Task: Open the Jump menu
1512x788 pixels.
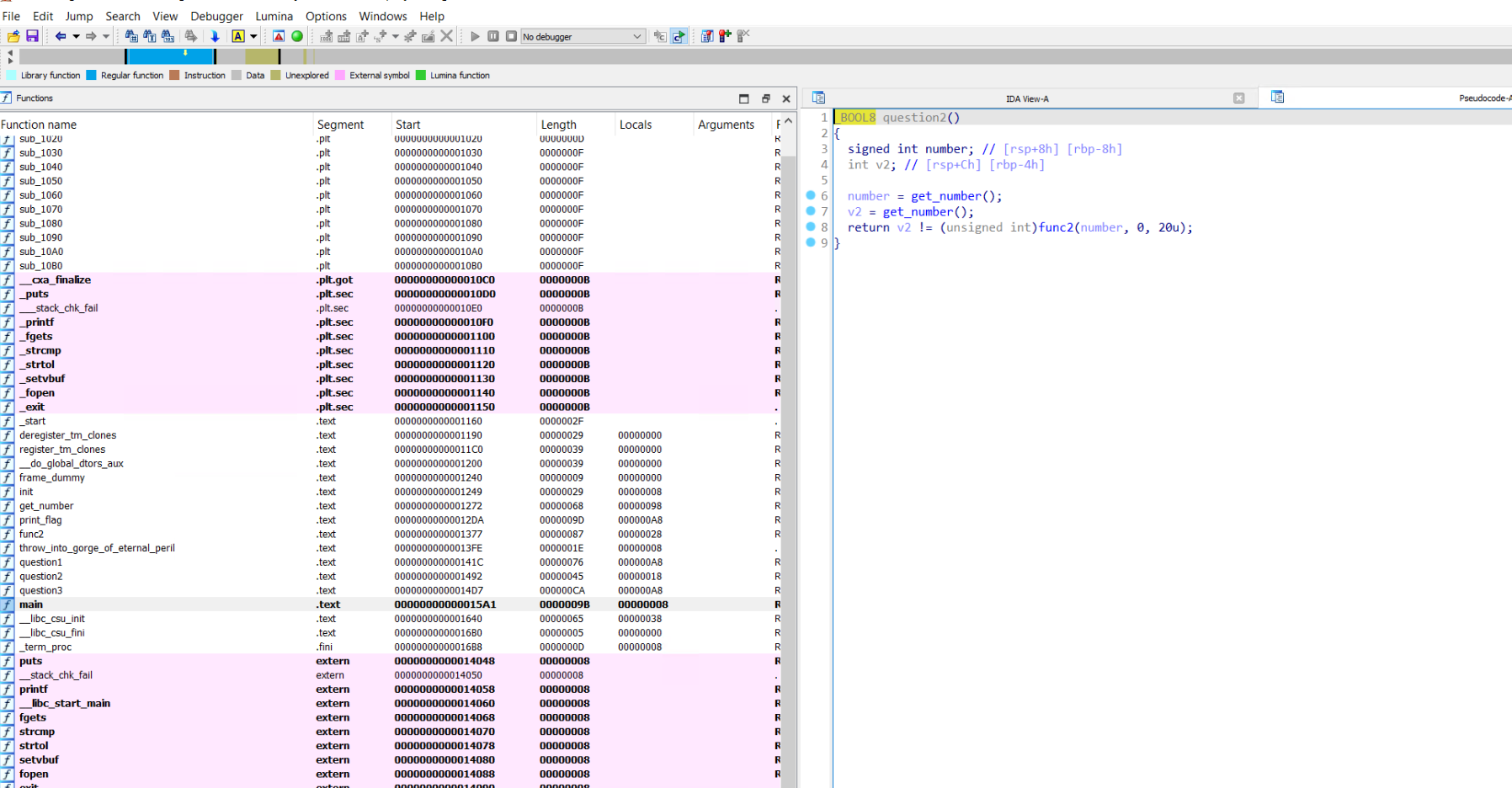Action: click(x=79, y=16)
